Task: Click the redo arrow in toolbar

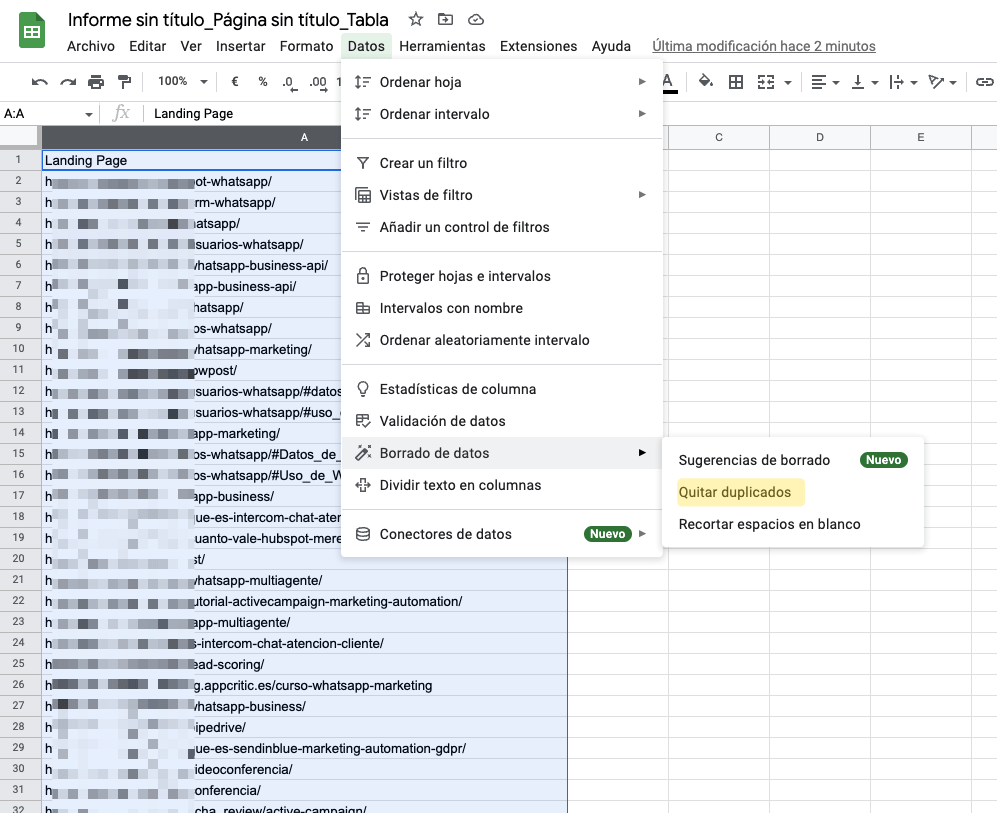Action: click(68, 82)
